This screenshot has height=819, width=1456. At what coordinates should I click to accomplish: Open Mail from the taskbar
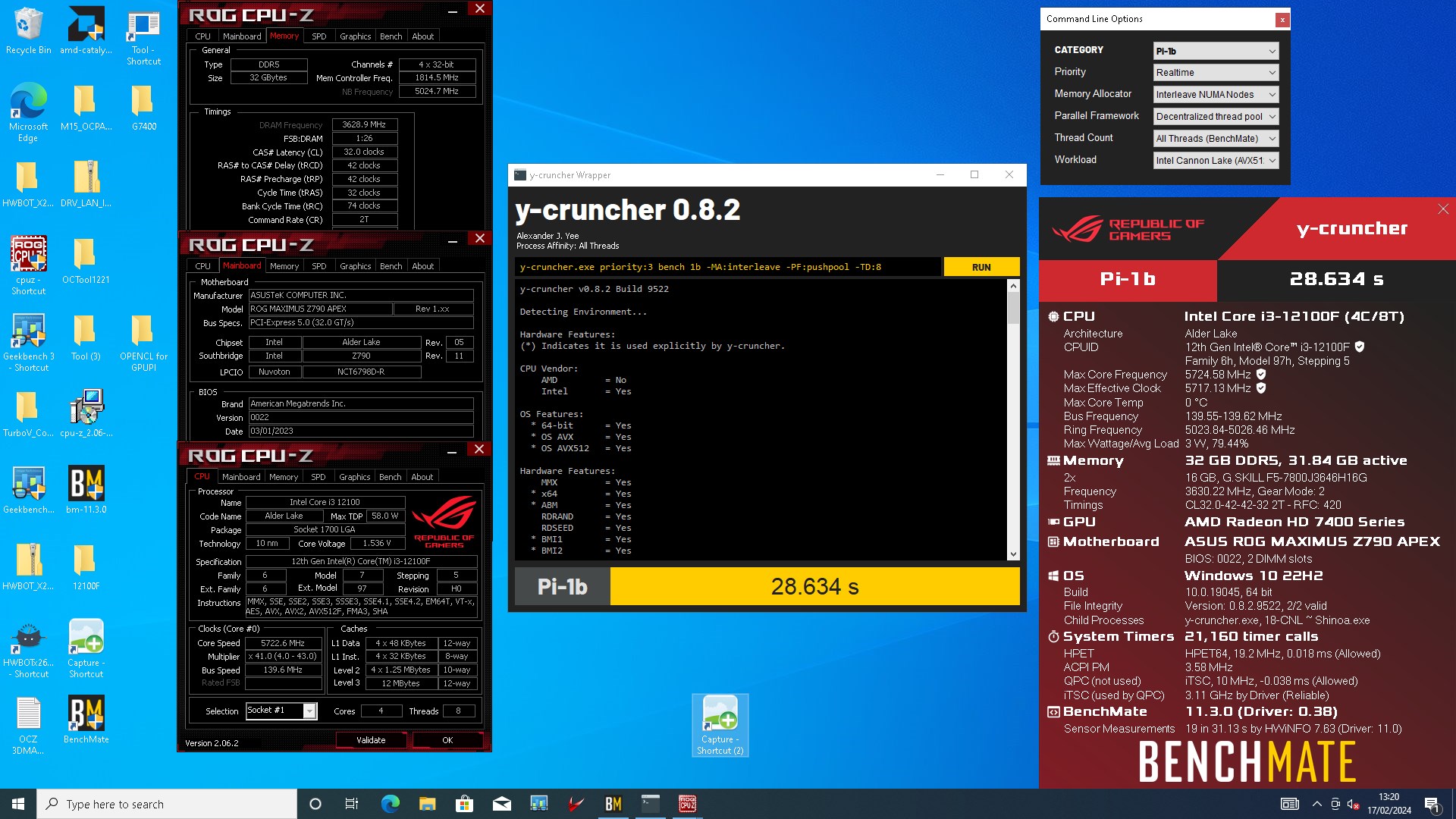coord(502,804)
